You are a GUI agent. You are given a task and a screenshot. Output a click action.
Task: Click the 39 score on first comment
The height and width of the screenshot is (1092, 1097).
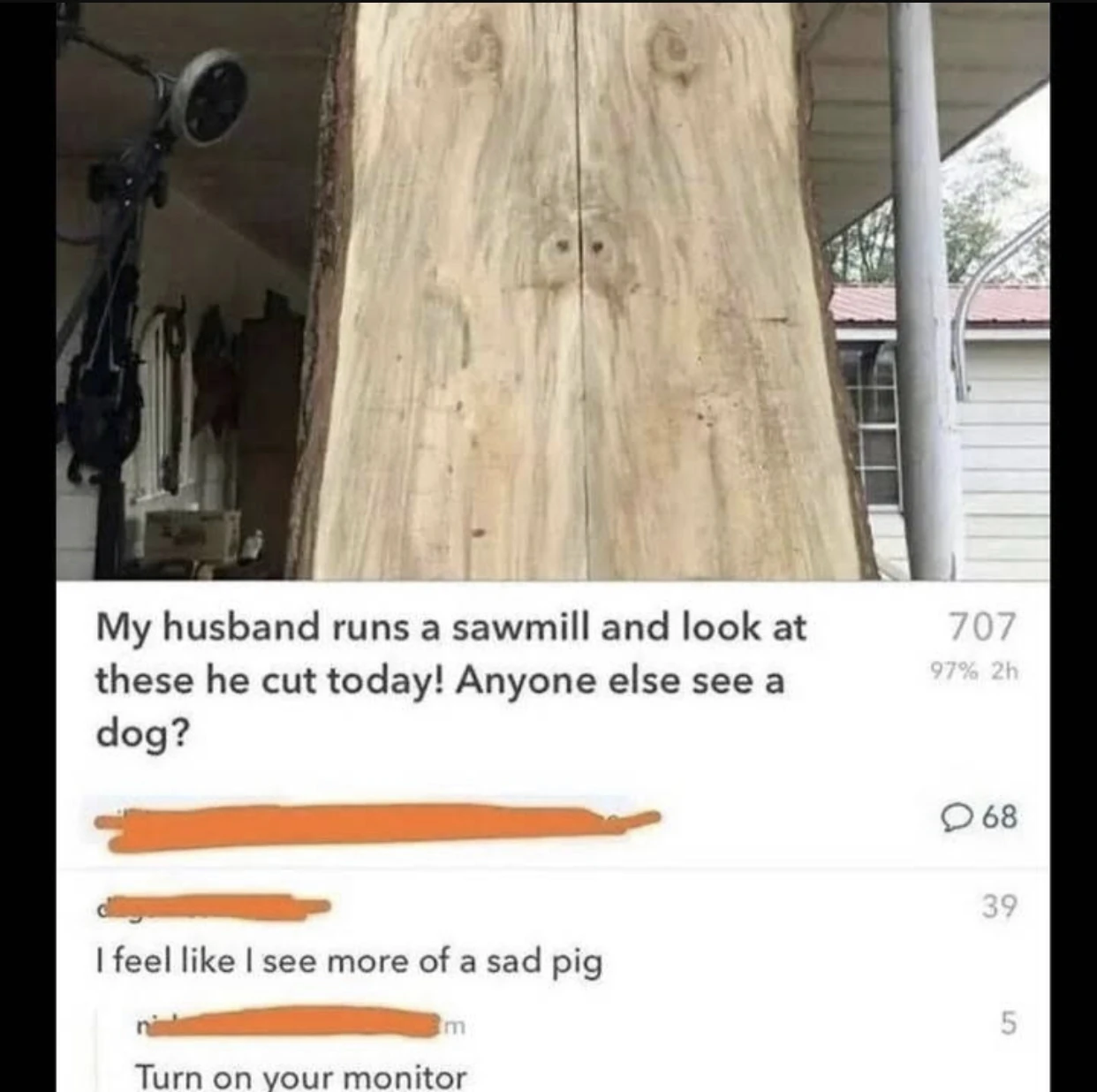tap(999, 906)
